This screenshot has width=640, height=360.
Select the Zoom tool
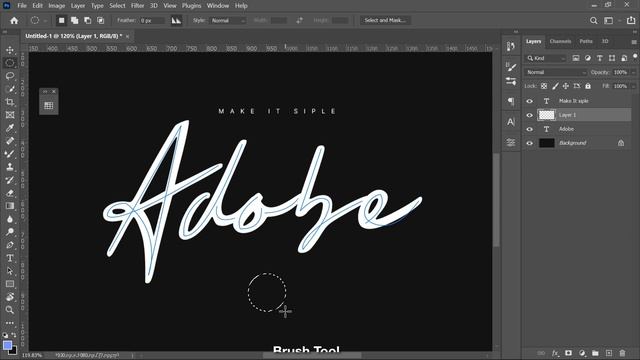(x=10, y=310)
